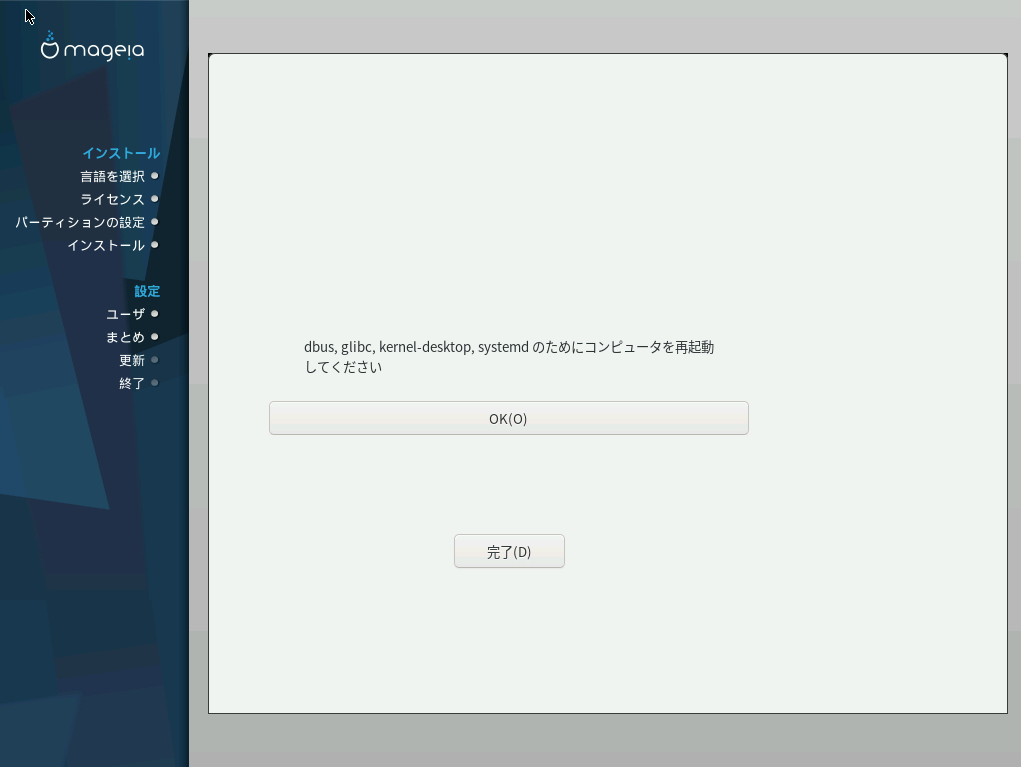Select the 言語を選択 step label
This screenshot has height=767, width=1021.
pos(112,176)
